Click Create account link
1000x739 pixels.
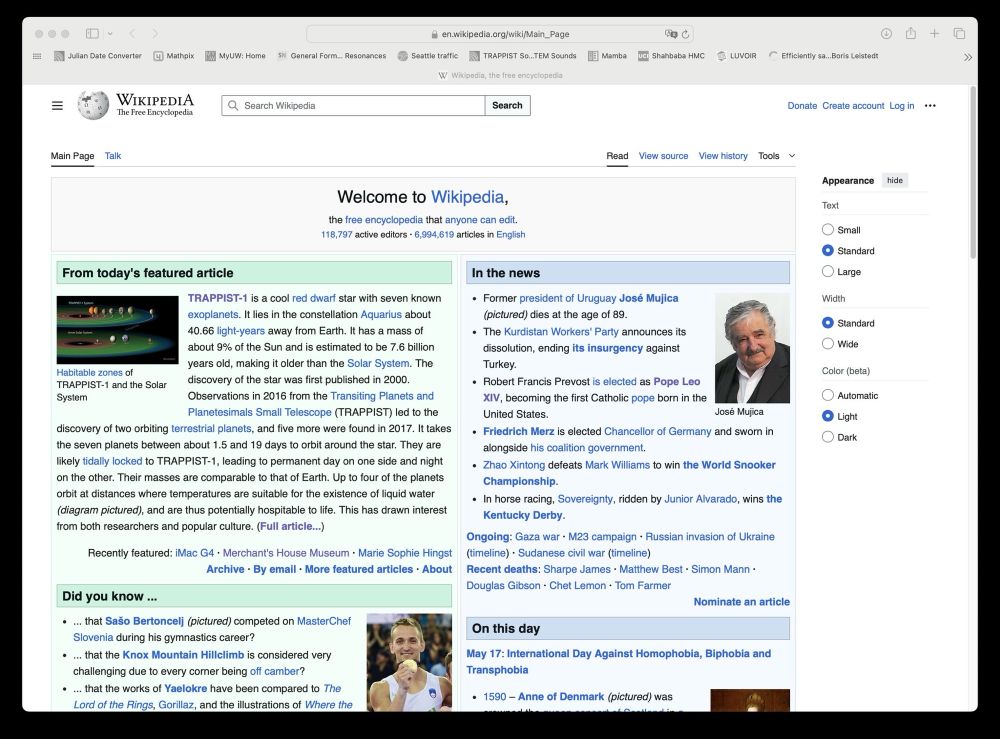853,106
